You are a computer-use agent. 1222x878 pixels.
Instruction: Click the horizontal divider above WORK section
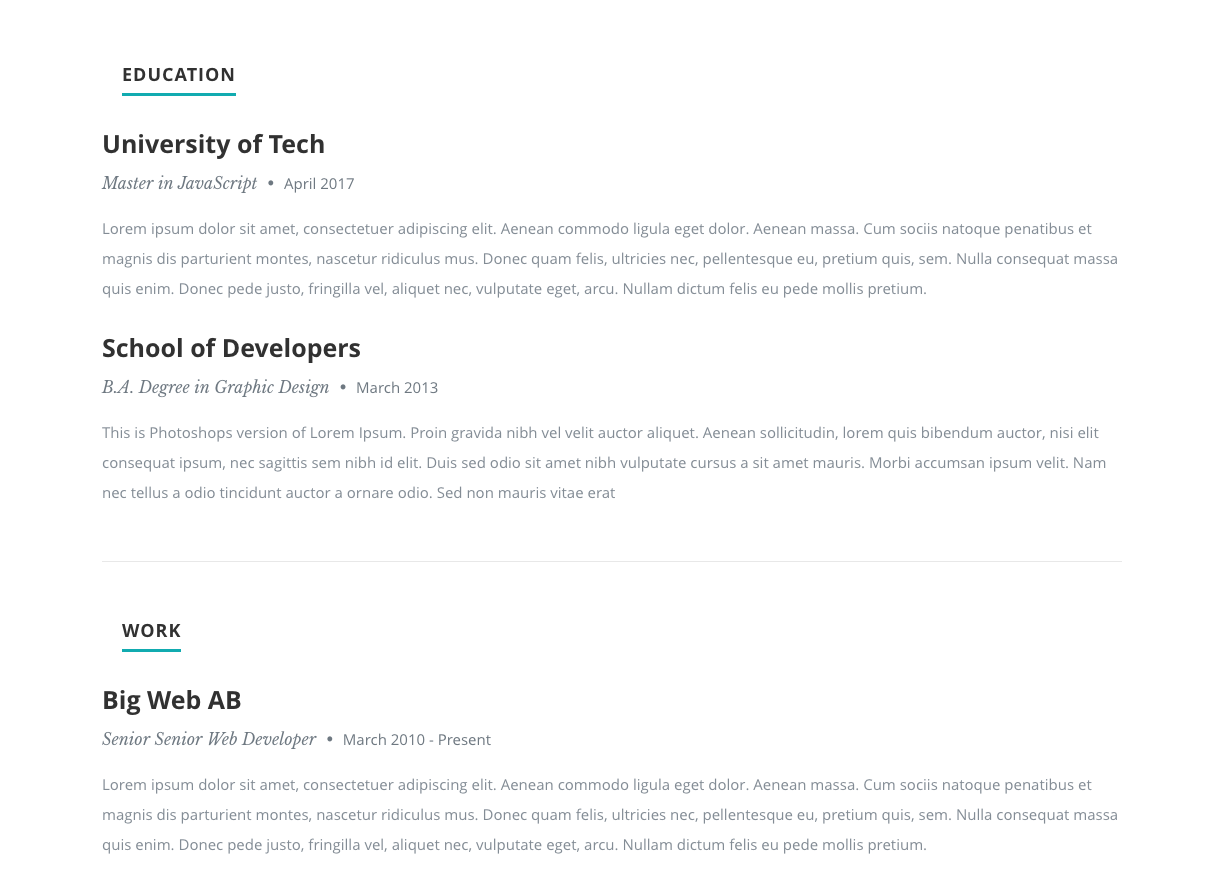[612, 561]
